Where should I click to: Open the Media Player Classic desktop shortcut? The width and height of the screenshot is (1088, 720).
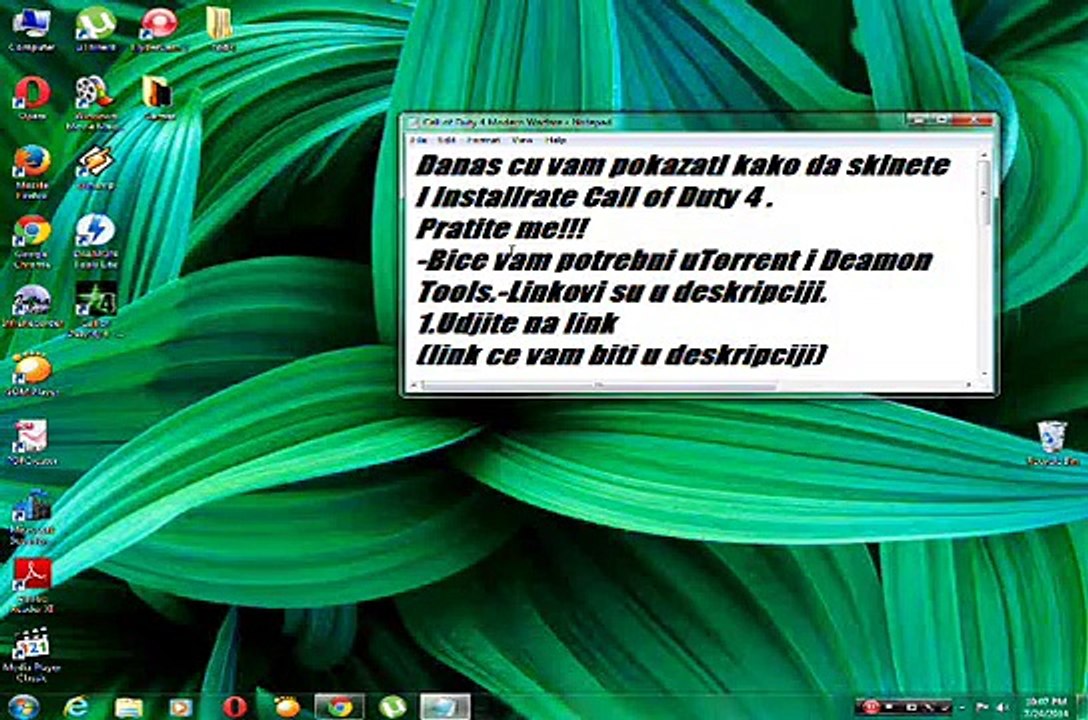pyautogui.click(x=32, y=655)
